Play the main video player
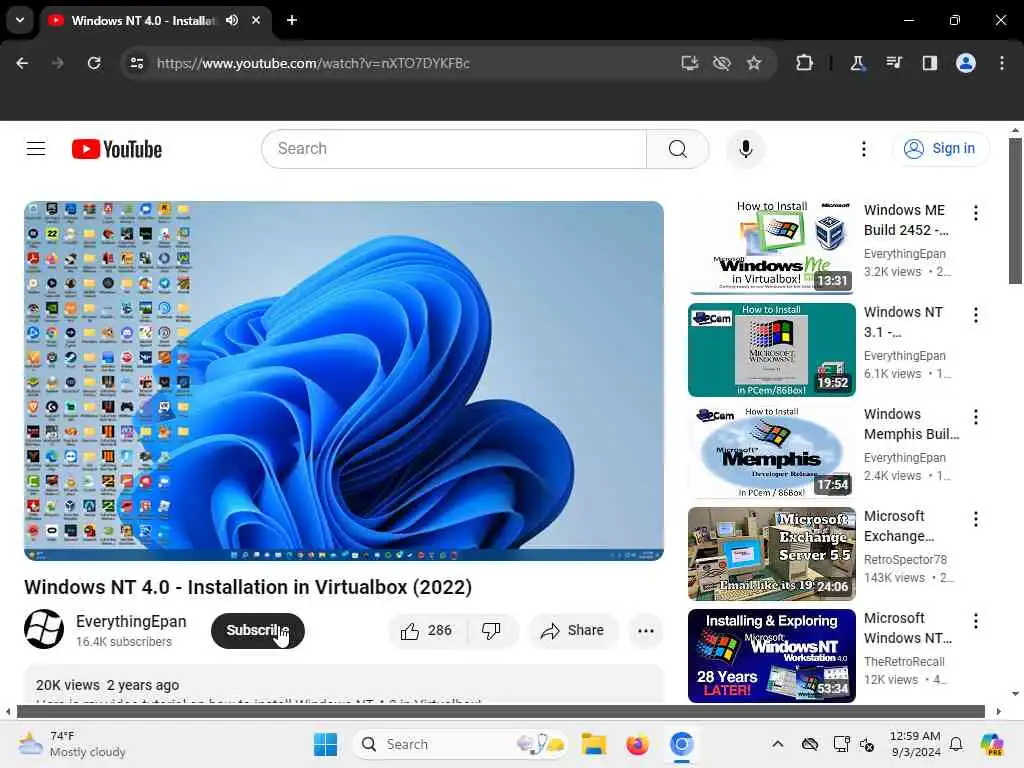The image size is (1024, 768). tap(344, 381)
